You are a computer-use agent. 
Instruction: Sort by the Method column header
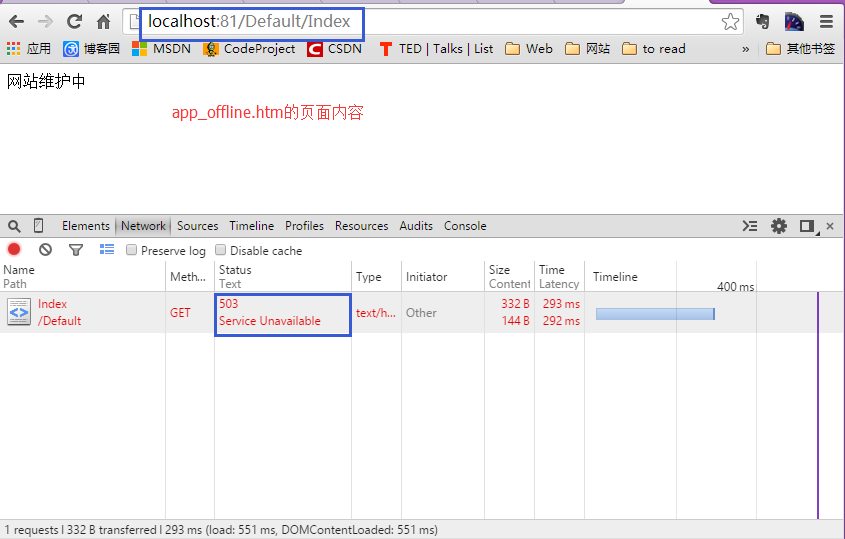click(190, 277)
